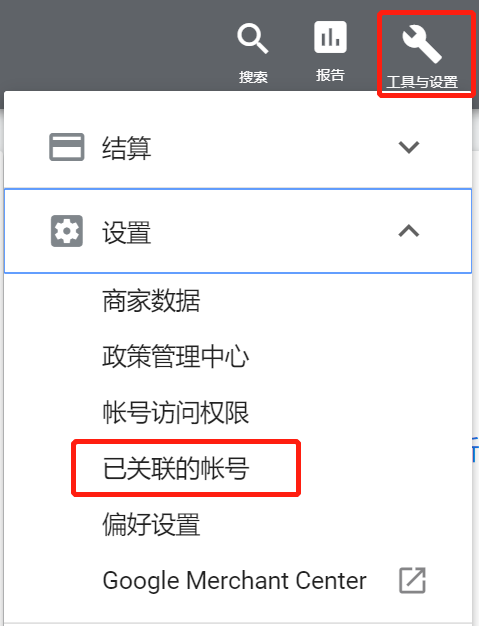Click the gear icon beside 设置
Screen dimensions: 479x626
[67, 231]
